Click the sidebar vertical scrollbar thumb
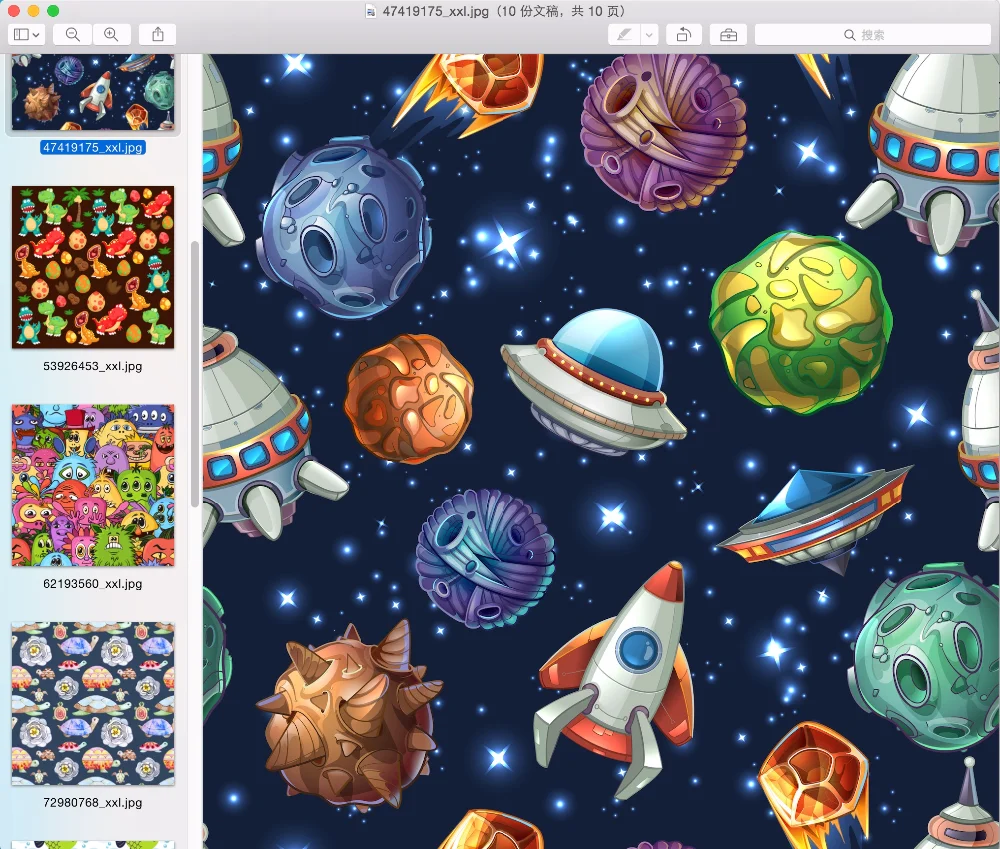The height and width of the screenshot is (849, 1000). (x=195, y=374)
